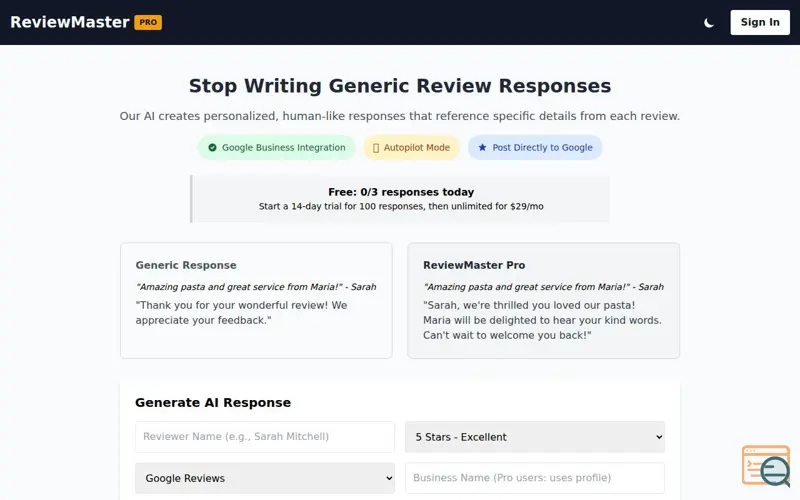Click 'Stop Writing Generic Review Responses' heading
This screenshot has height=500, width=800.
point(400,86)
